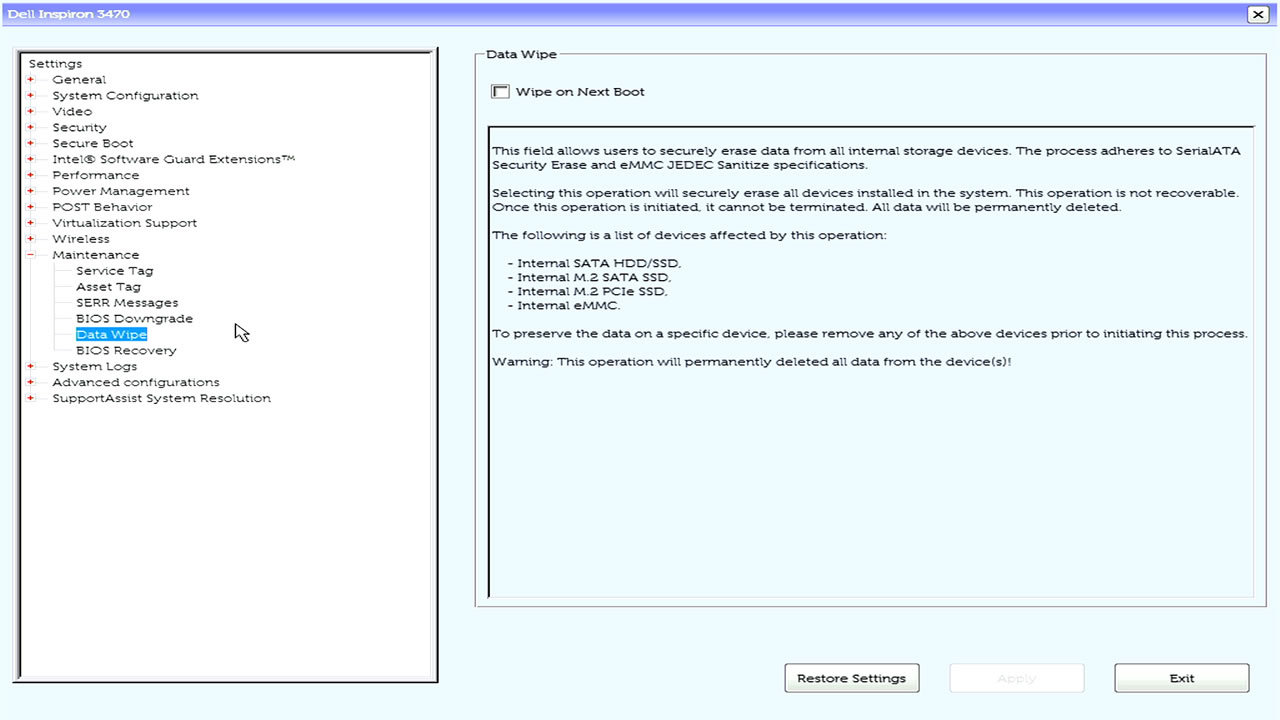Expand the Power Management plus icon

[31, 191]
